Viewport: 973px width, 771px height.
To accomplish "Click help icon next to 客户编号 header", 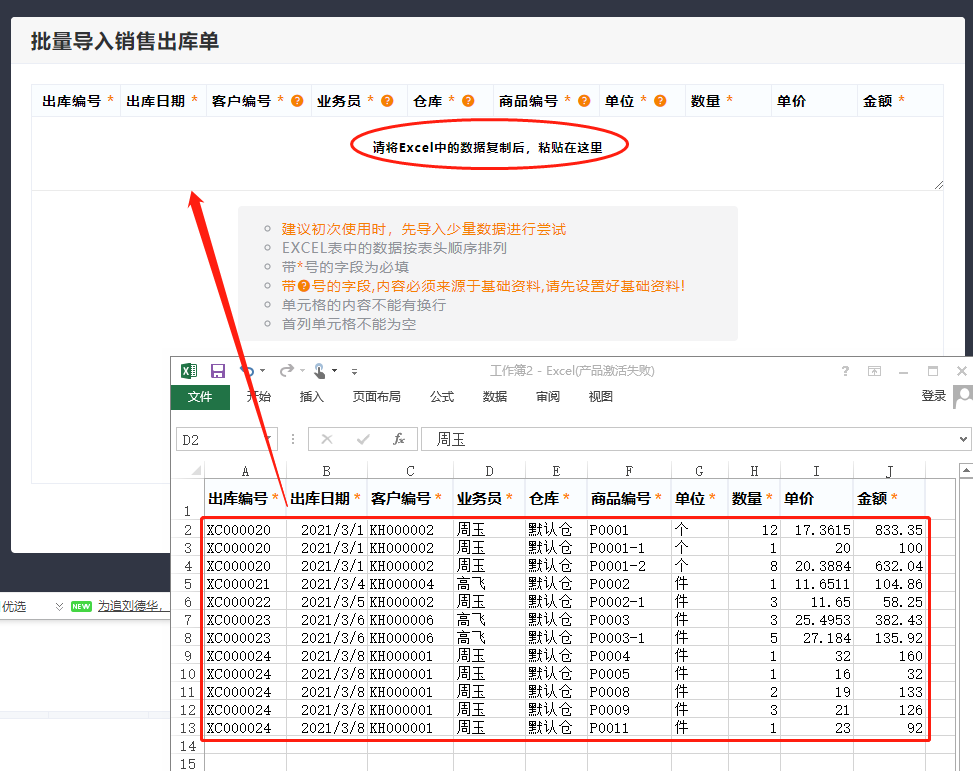I will point(297,101).
